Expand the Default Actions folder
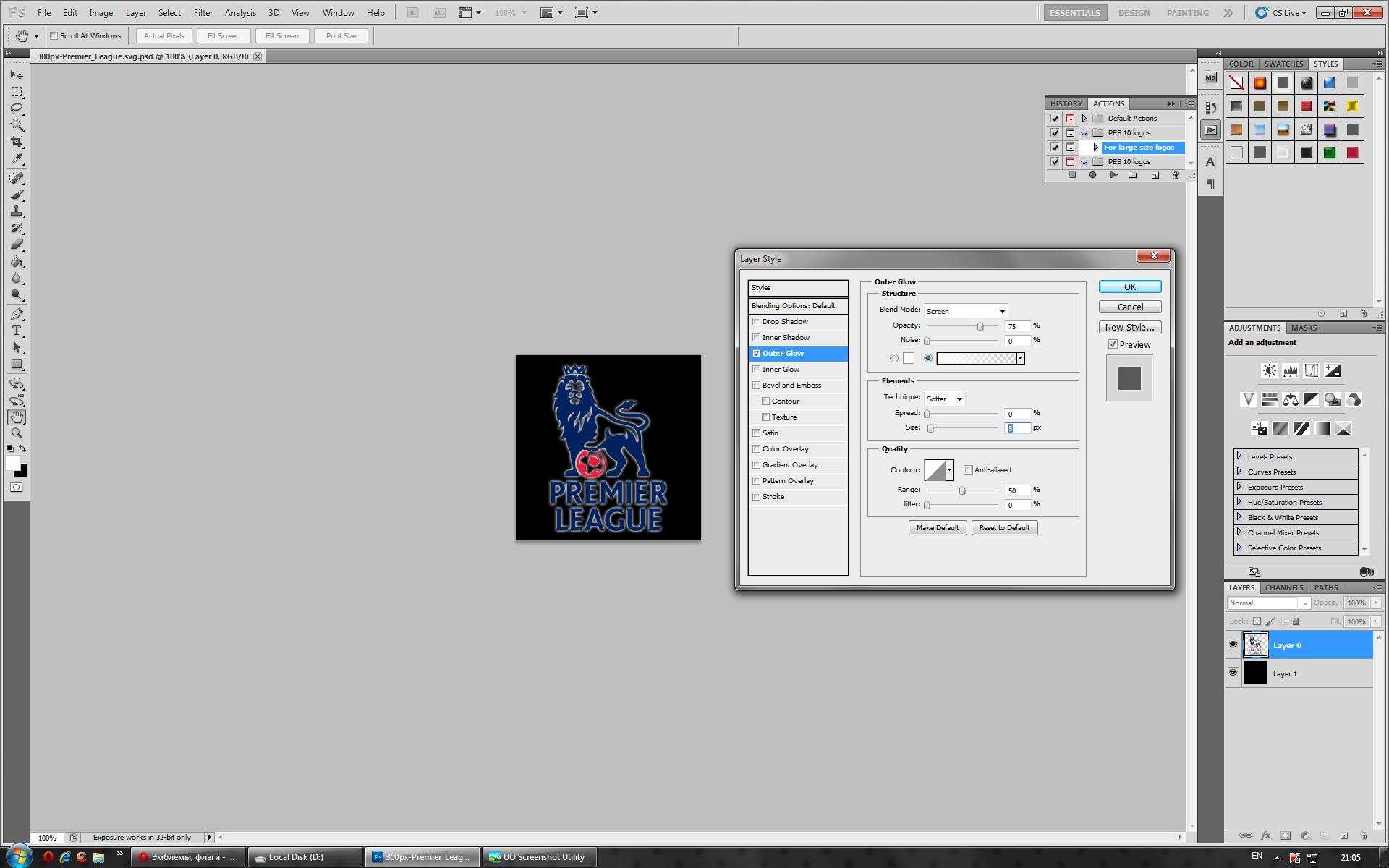1389x868 pixels. pos(1084,119)
